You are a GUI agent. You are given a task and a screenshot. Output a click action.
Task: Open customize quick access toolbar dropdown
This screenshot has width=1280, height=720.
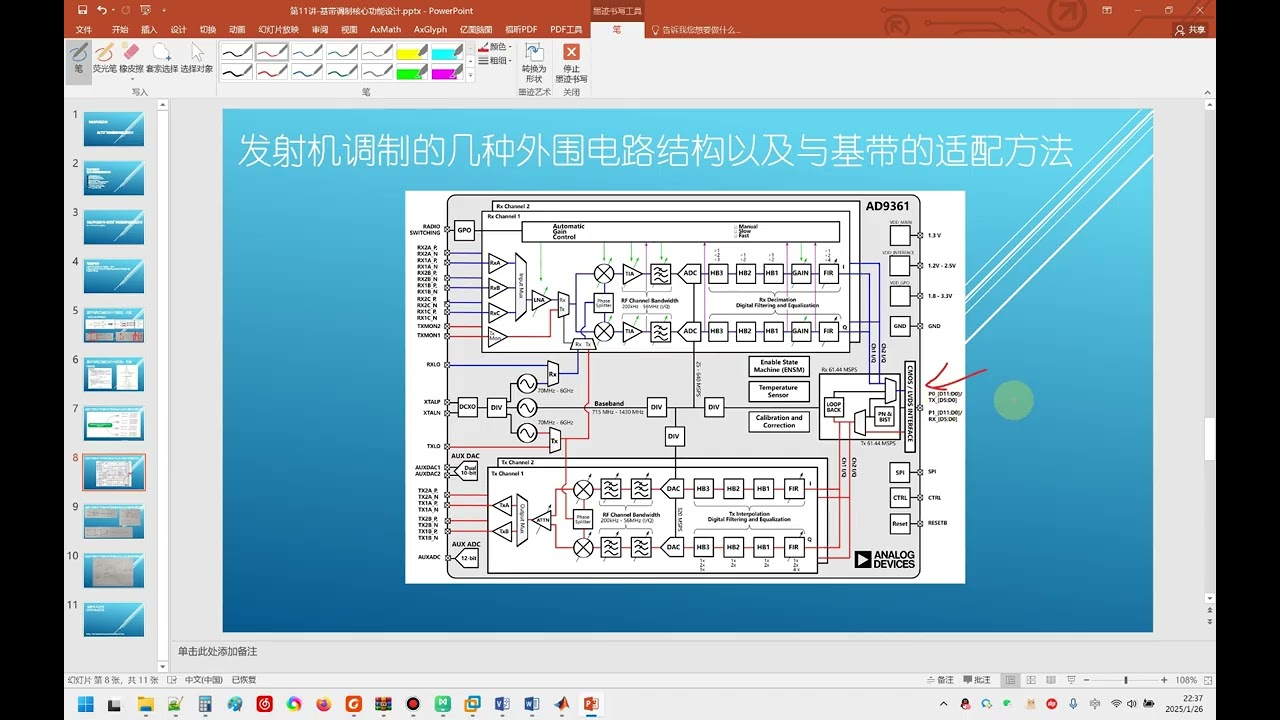(x=165, y=10)
